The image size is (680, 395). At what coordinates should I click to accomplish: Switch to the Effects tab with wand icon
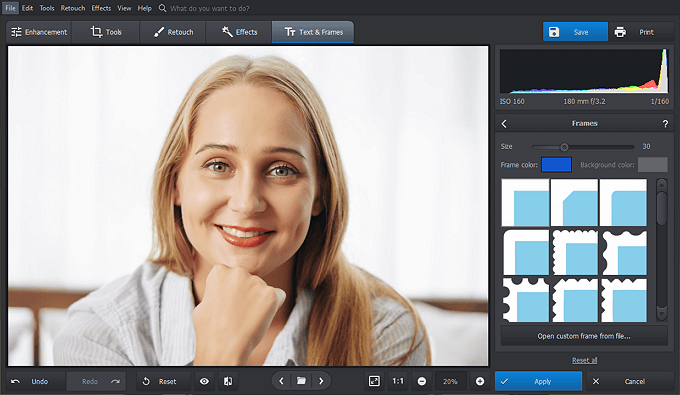pos(239,32)
